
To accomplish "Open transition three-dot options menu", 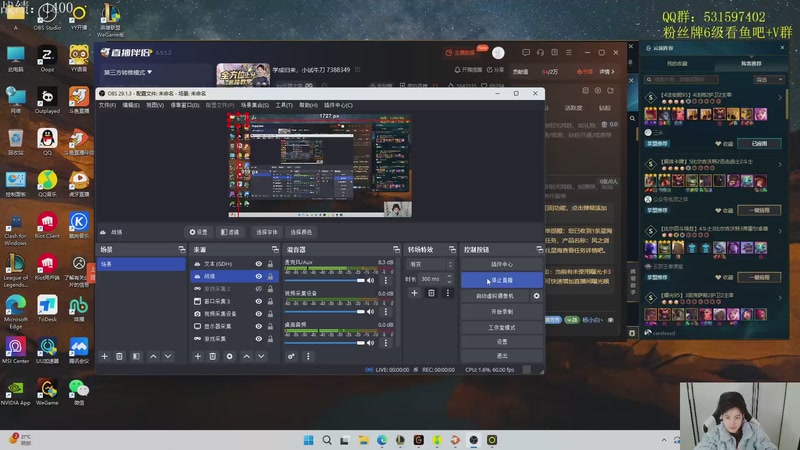I will coord(448,293).
